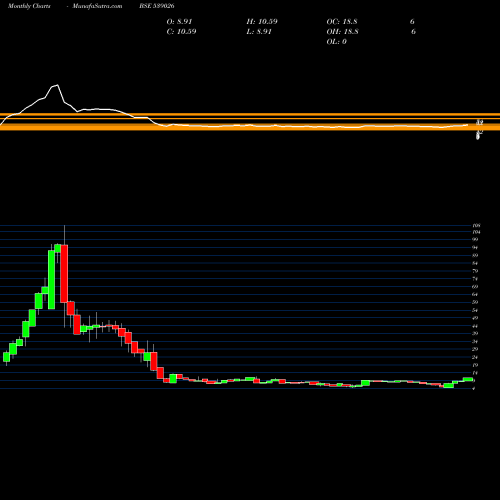Click the 104 price axis label

pyautogui.click(x=476, y=232)
